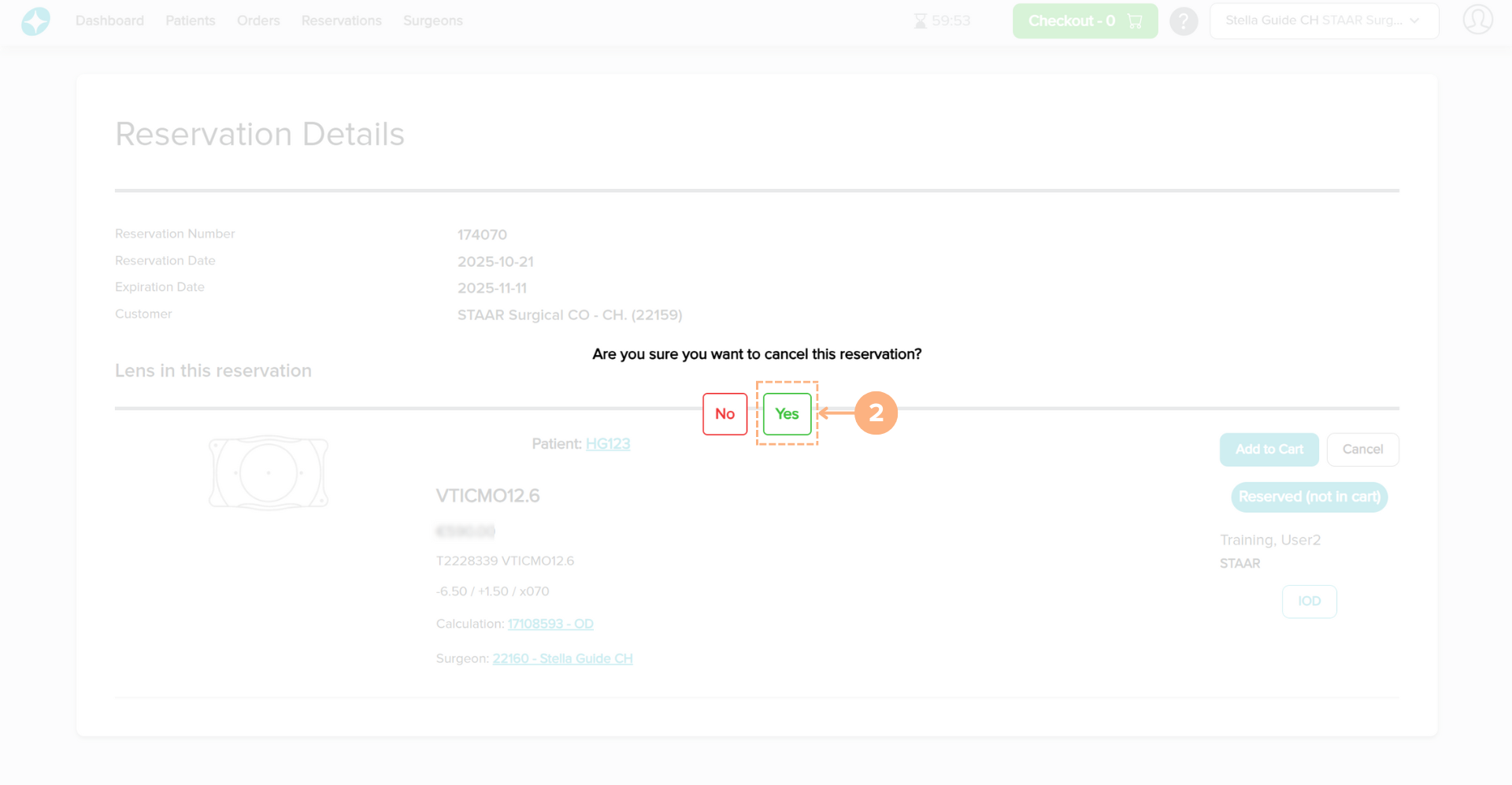Go to the Patients page
This screenshot has height=785, width=1512.
point(190,21)
